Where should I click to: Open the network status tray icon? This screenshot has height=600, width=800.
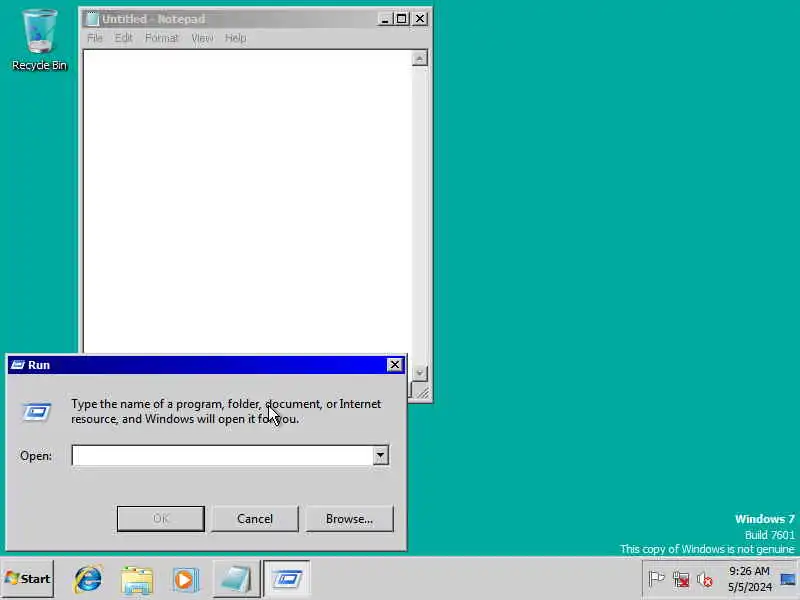pyautogui.click(x=681, y=579)
